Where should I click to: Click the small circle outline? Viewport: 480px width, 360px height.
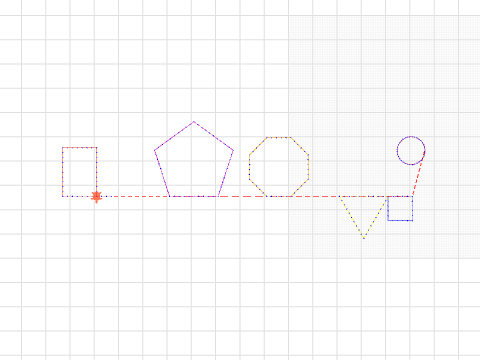411,150
